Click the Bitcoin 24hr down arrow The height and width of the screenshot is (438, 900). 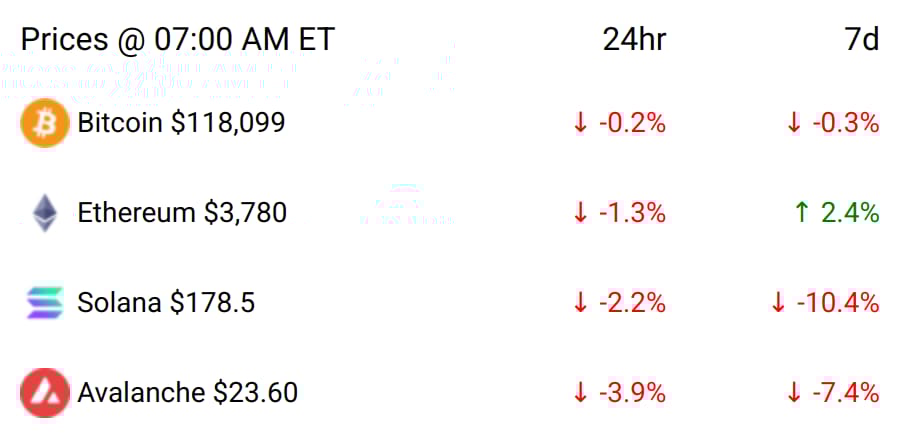coord(581,123)
